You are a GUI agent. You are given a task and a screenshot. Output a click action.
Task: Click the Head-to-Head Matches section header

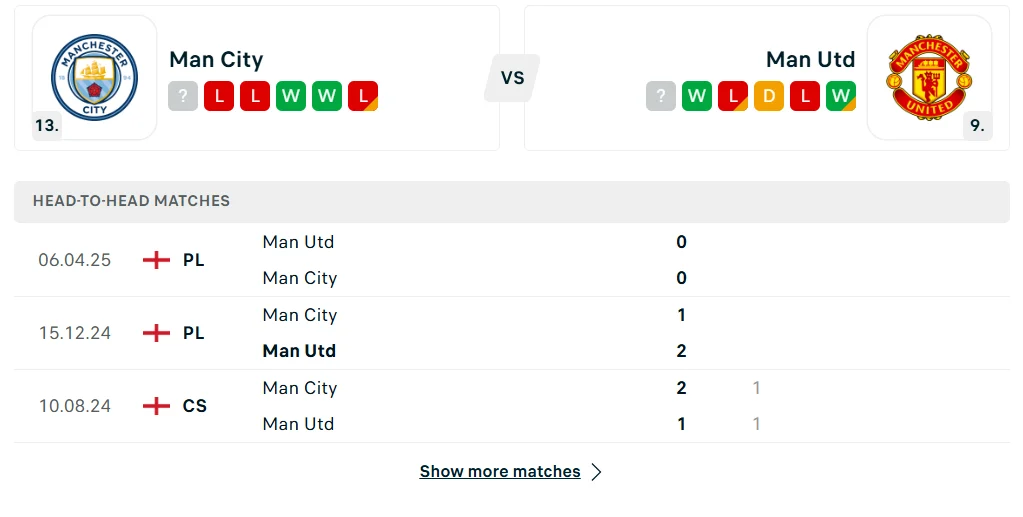(131, 201)
